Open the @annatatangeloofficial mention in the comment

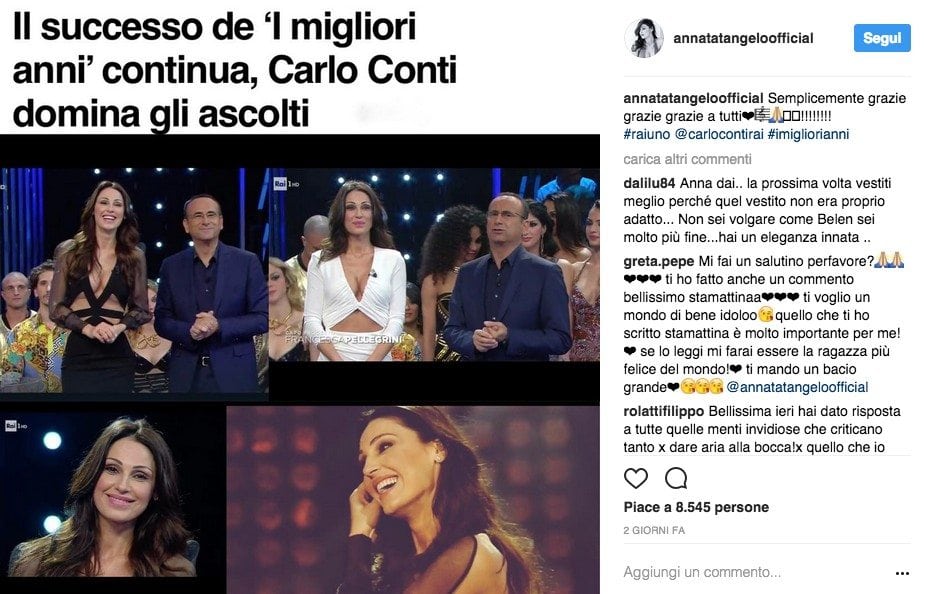pos(797,387)
